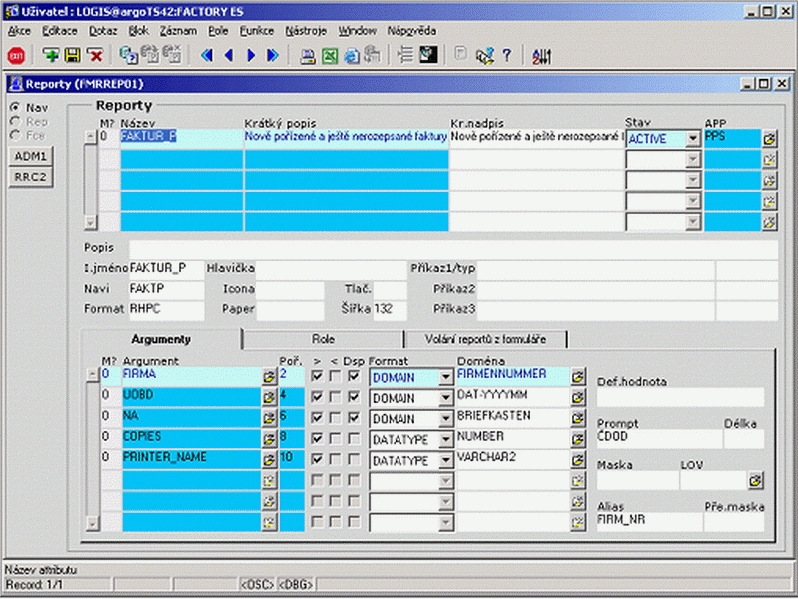Click the ADM1 button
Screen dimensions: 798x599
coord(33,156)
